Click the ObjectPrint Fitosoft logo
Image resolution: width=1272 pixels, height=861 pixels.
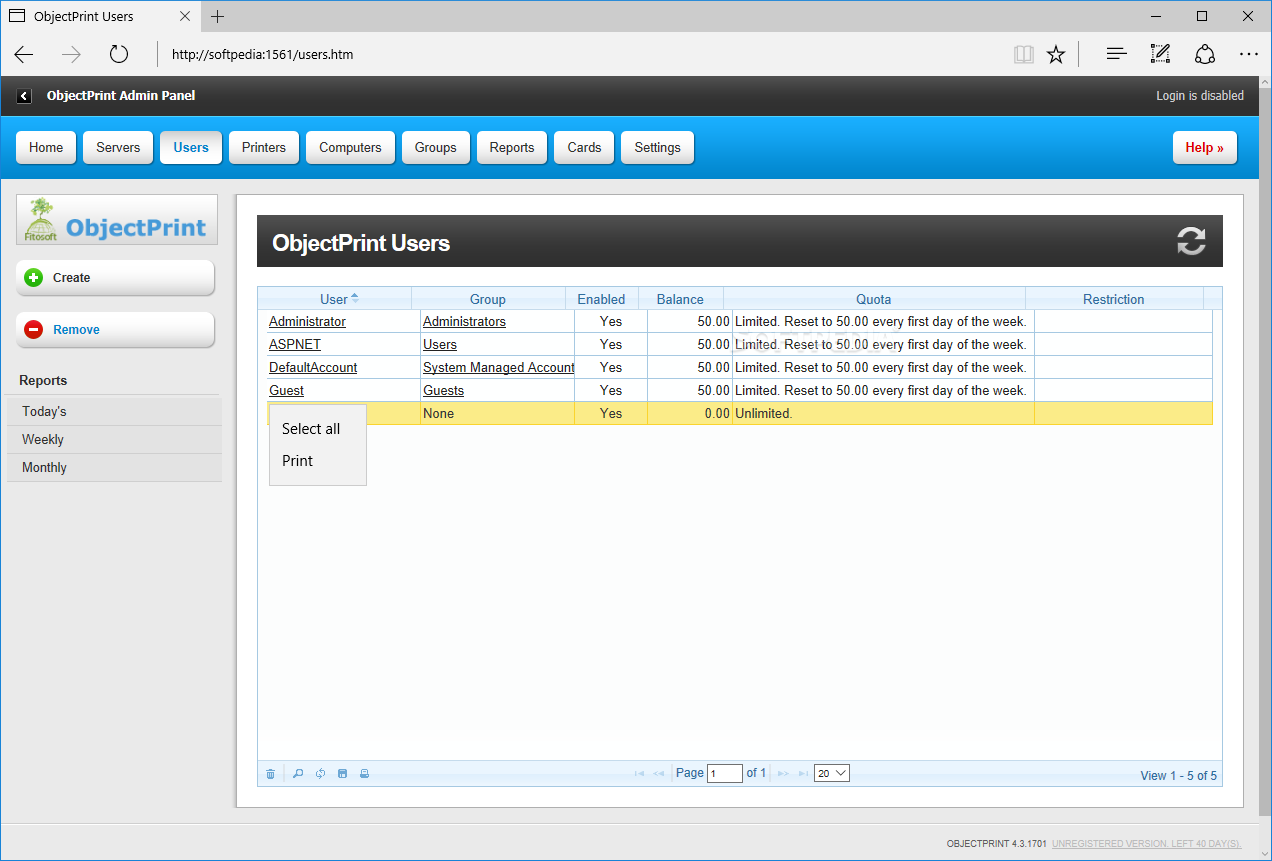point(117,220)
